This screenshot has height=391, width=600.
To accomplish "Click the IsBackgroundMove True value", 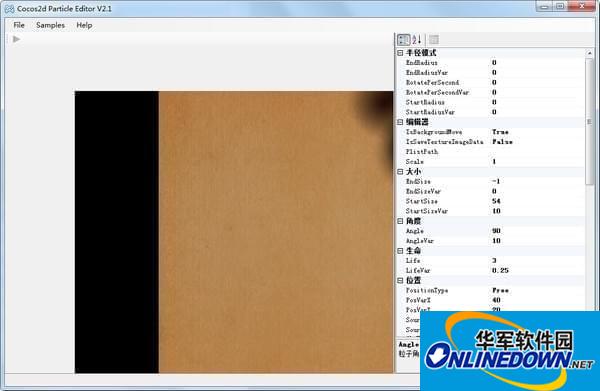I will [x=500, y=132].
